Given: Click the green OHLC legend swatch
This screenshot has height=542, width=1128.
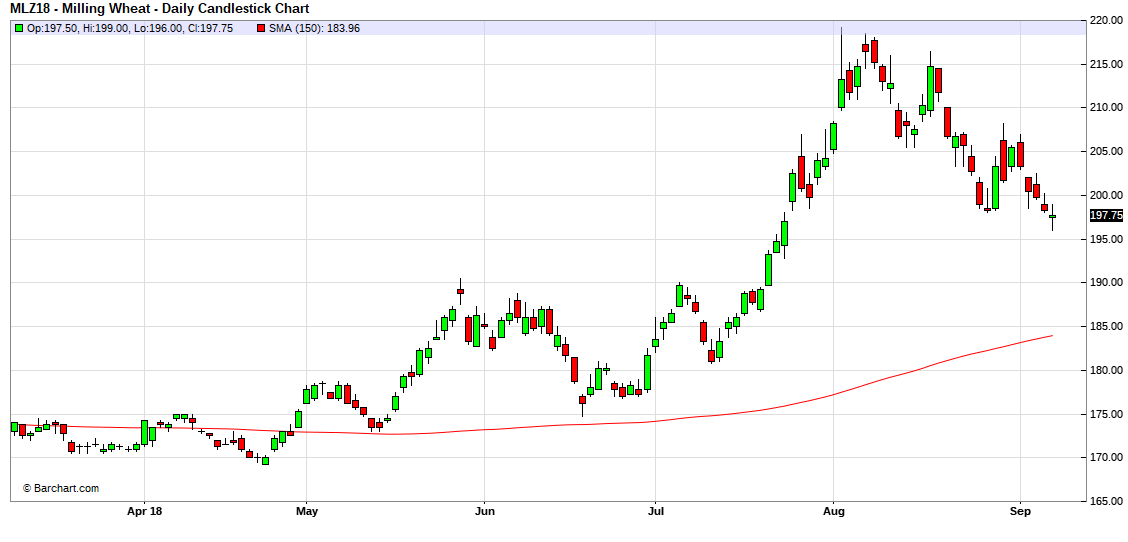Looking at the screenshot, I should (x=19, y=28).
